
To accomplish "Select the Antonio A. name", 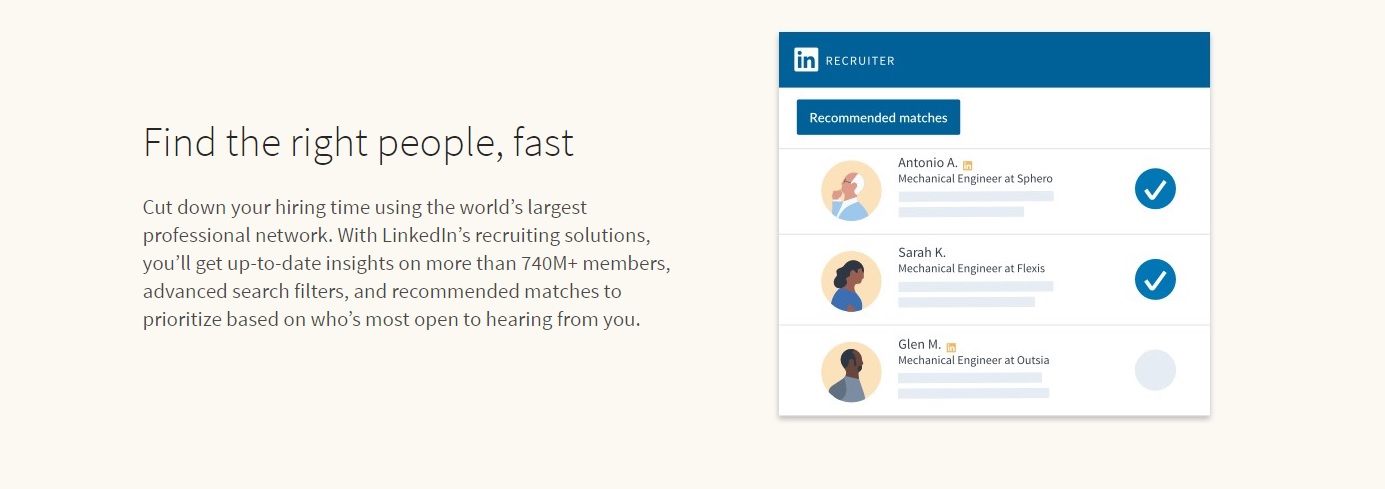I will [x=928, y=163].
